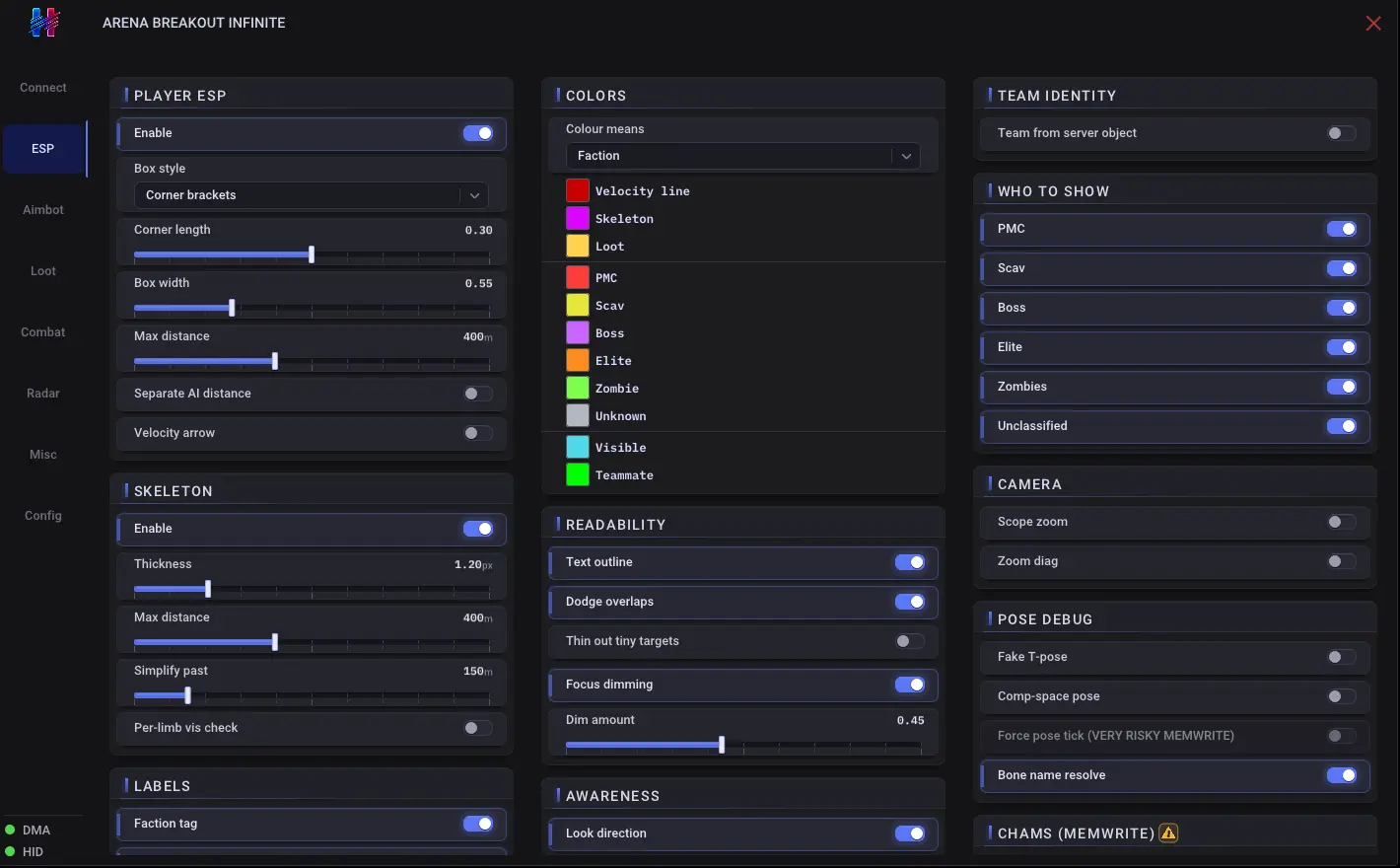Turn off Dodge overlaps
The image size is (1400, 868).
click(x=910, y=602)
